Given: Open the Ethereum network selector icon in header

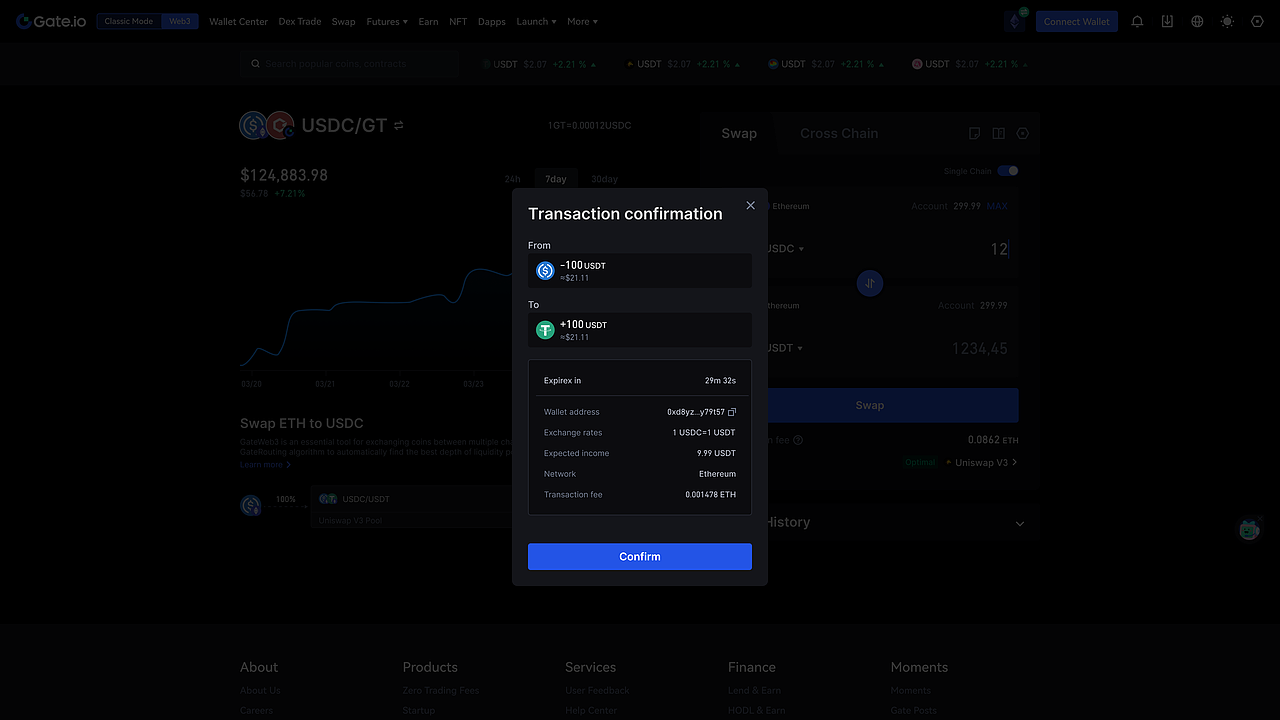Looking at the screenshot, I should [1016, 21].
